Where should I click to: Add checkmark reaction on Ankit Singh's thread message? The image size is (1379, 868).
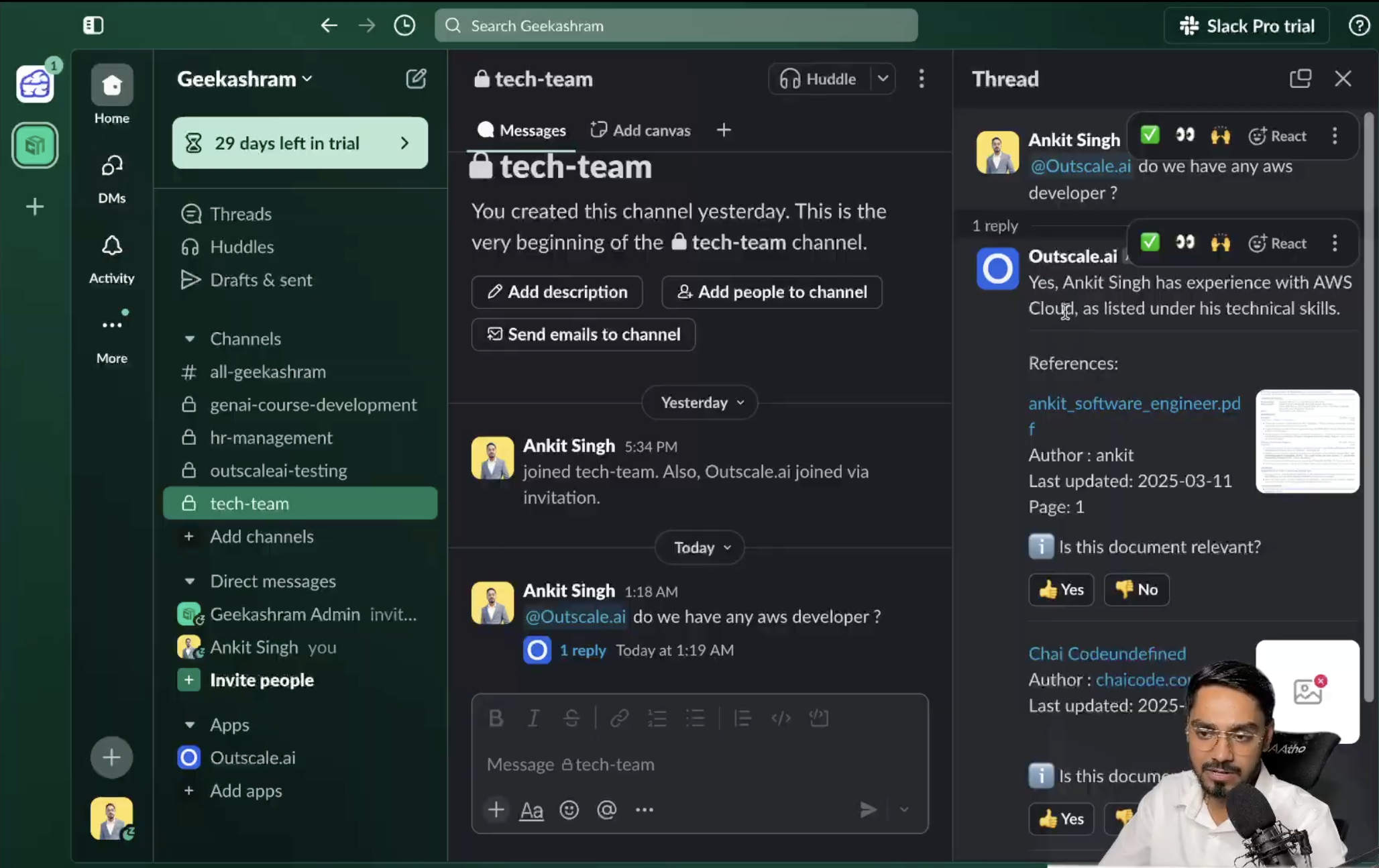pos(1150,135)
